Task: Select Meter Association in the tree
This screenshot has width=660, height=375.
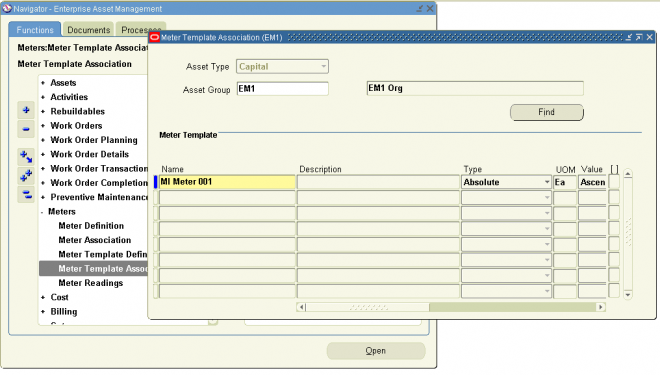Action: 95,240
